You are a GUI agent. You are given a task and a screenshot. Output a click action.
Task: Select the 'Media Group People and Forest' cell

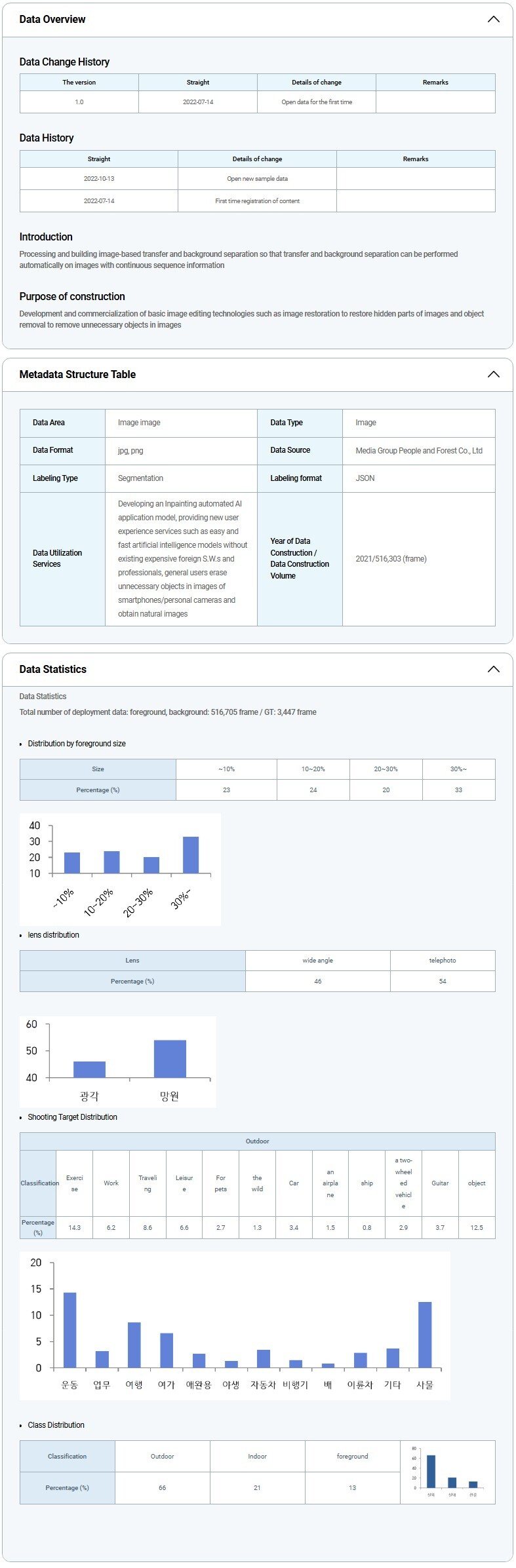pyautogui.click(x=418, y=451)
